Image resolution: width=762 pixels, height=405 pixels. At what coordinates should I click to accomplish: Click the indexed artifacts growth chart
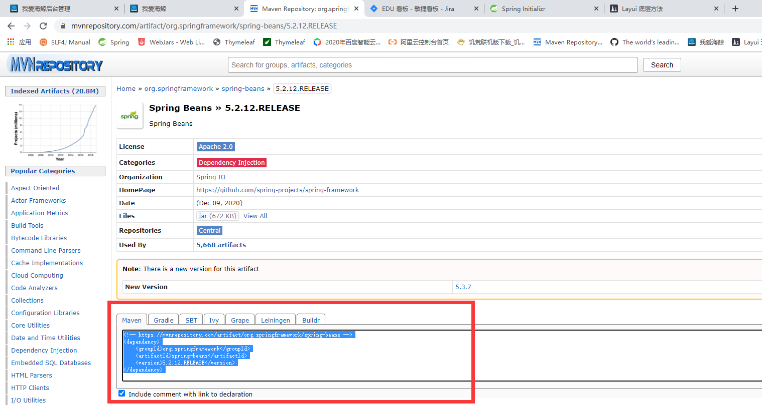coord(55,131)
